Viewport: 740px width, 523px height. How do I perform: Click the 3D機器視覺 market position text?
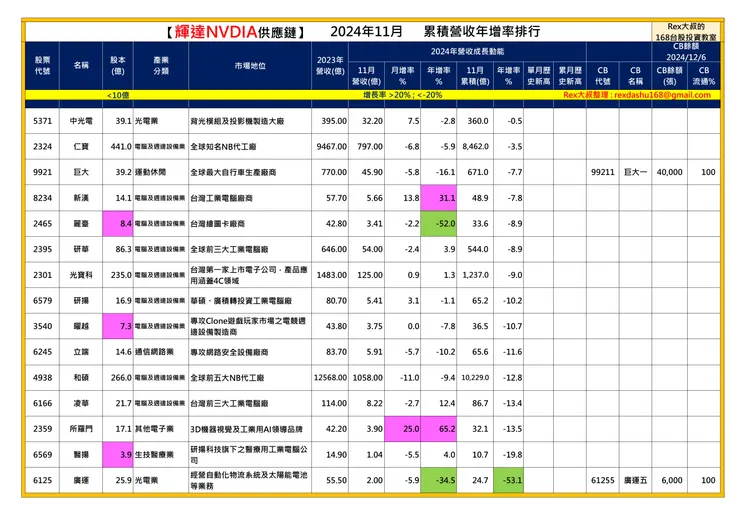[x=246, y=429]
